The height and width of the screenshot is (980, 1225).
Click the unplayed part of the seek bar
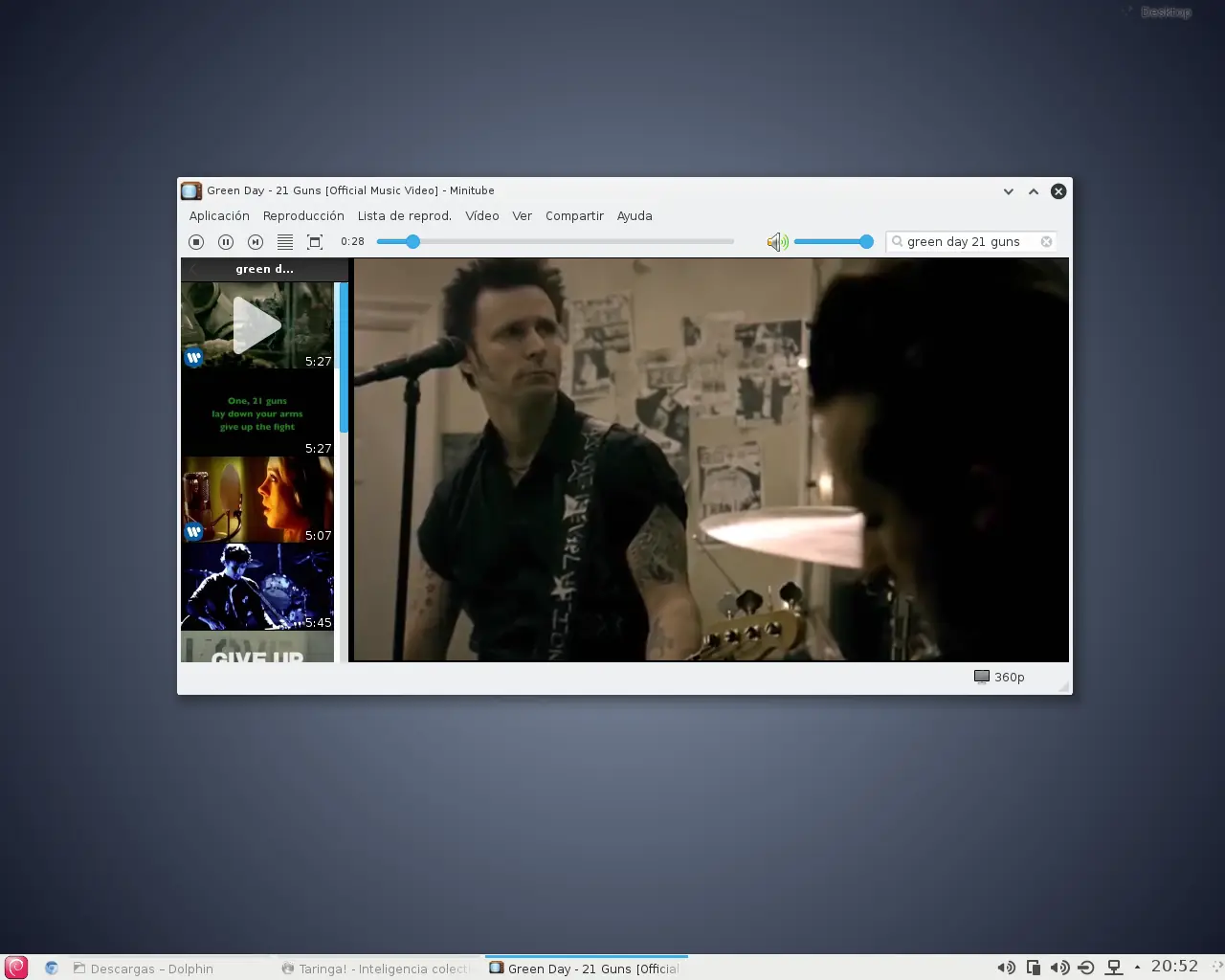pyautogui.click(x=577, y=242)
